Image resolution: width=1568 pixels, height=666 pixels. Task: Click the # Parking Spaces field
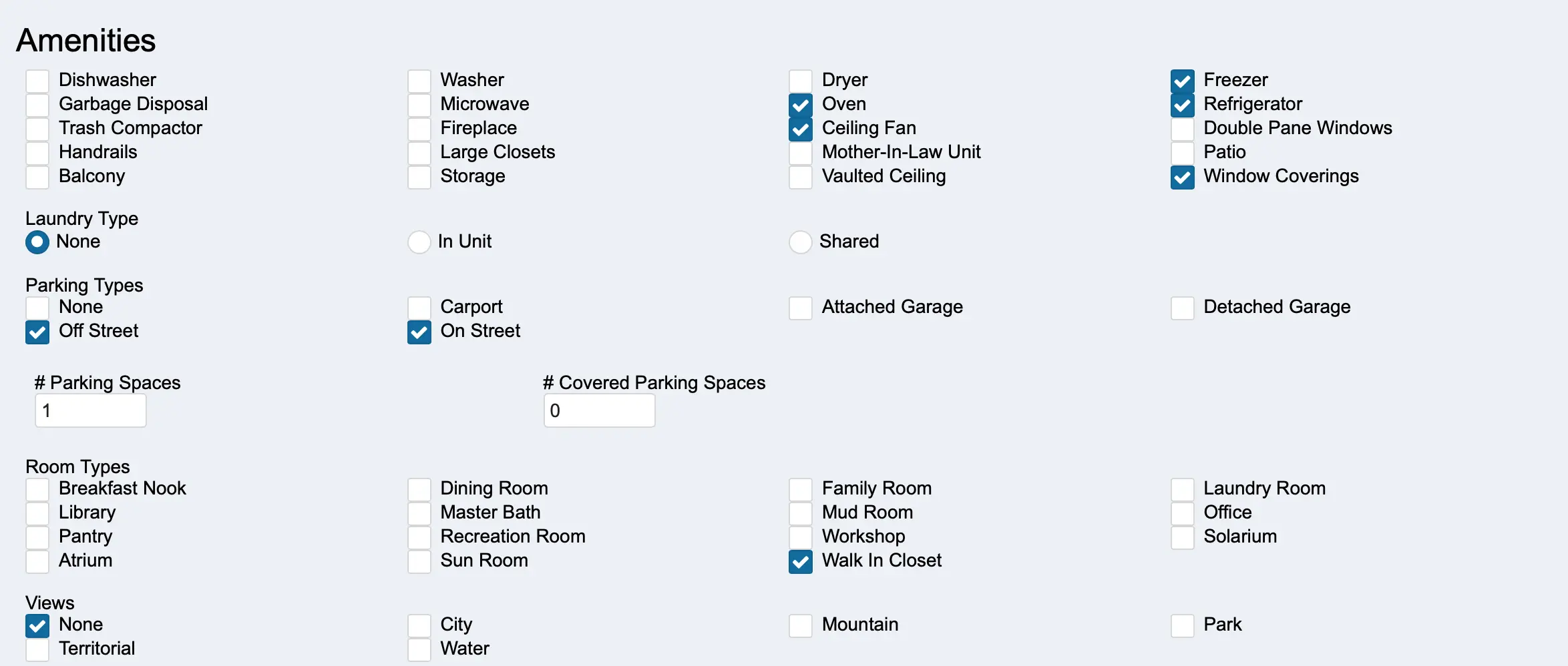pyautogui.click(x=91, y=410)
